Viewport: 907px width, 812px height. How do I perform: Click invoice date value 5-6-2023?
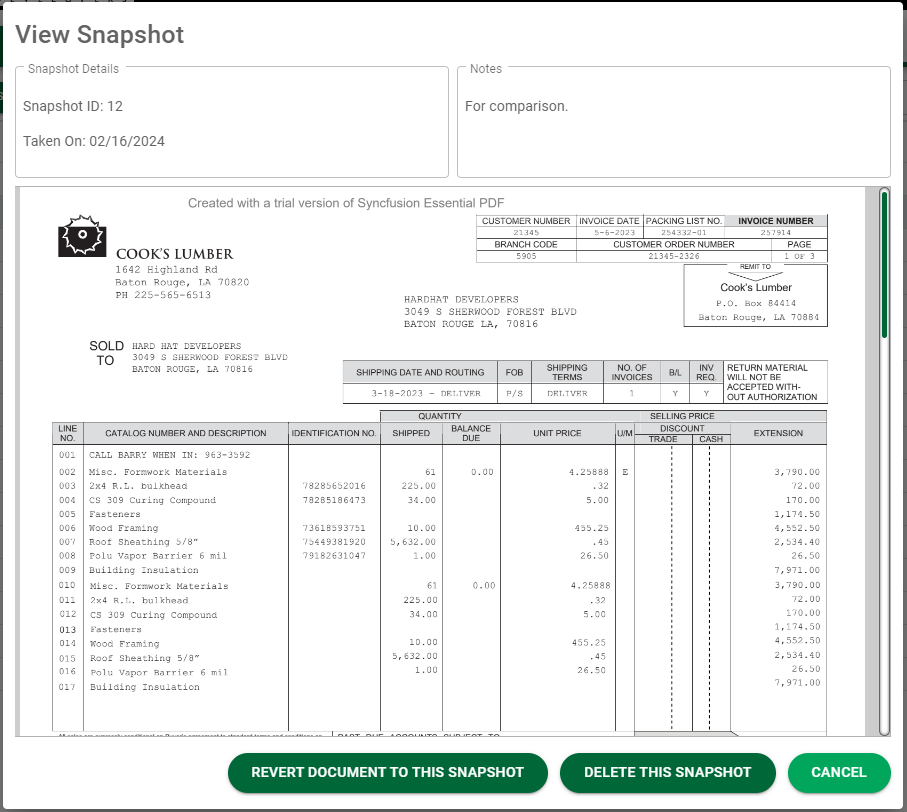(x=614, y=232)
